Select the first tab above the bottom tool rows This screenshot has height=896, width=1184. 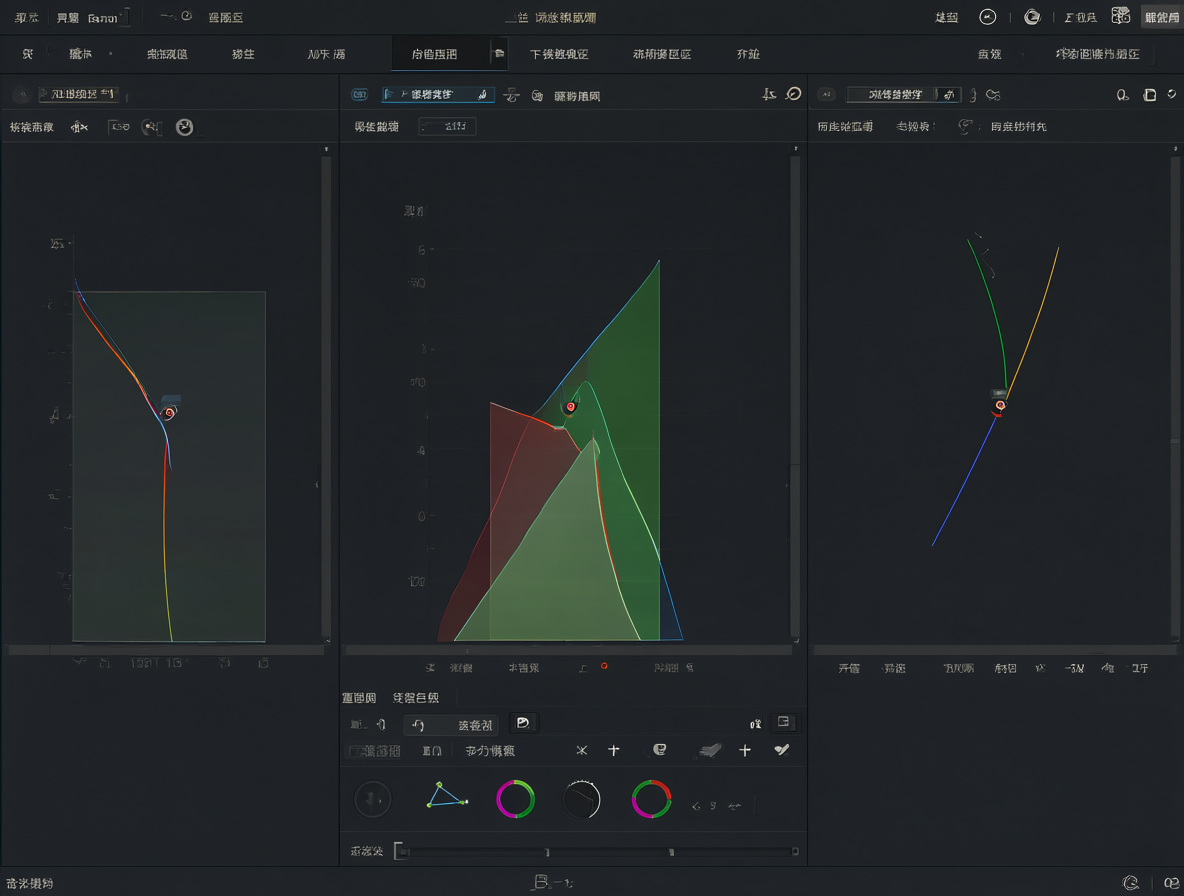click(x=359, y=697)
